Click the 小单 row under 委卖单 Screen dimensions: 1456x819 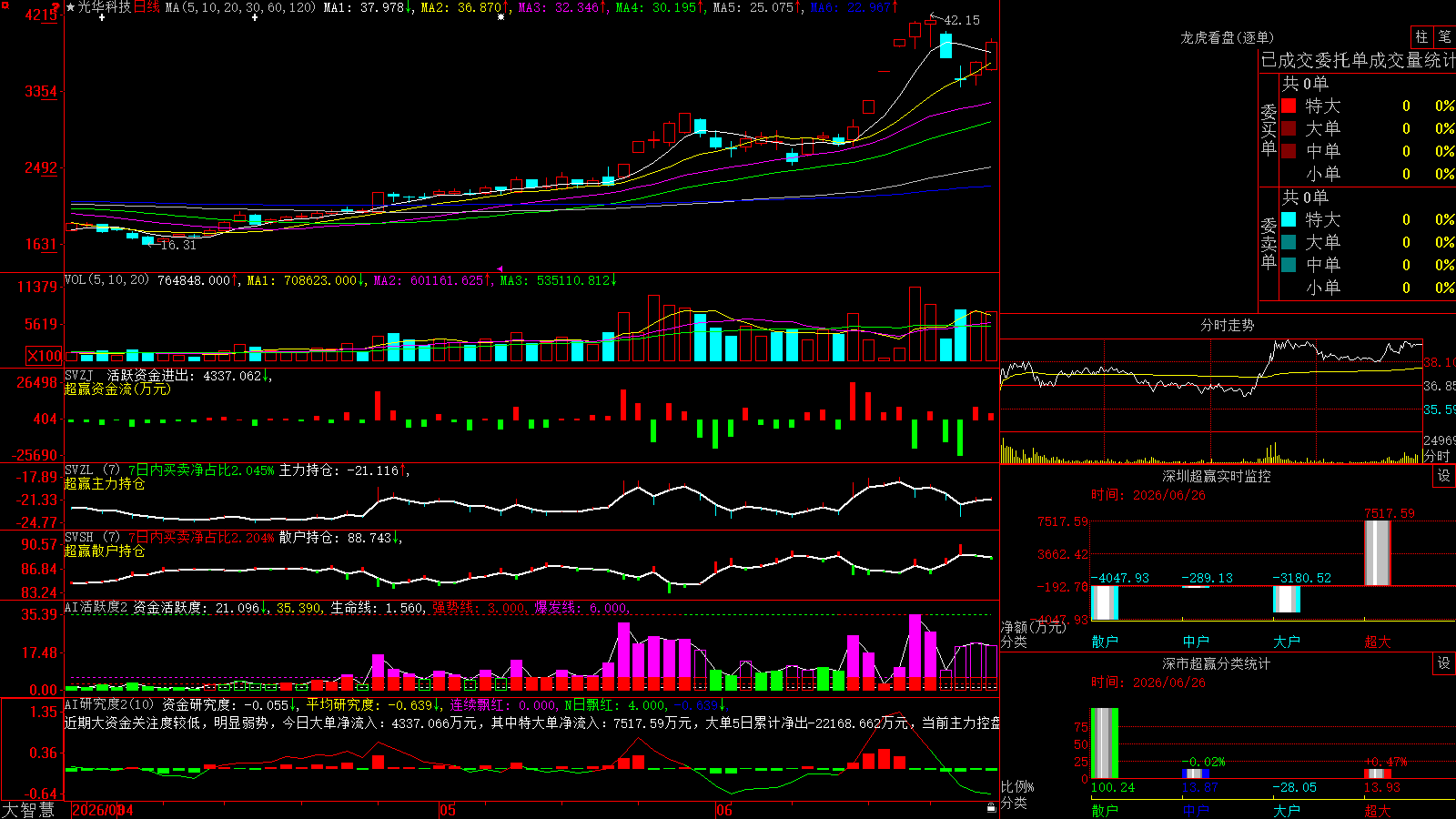point(1368,288)
